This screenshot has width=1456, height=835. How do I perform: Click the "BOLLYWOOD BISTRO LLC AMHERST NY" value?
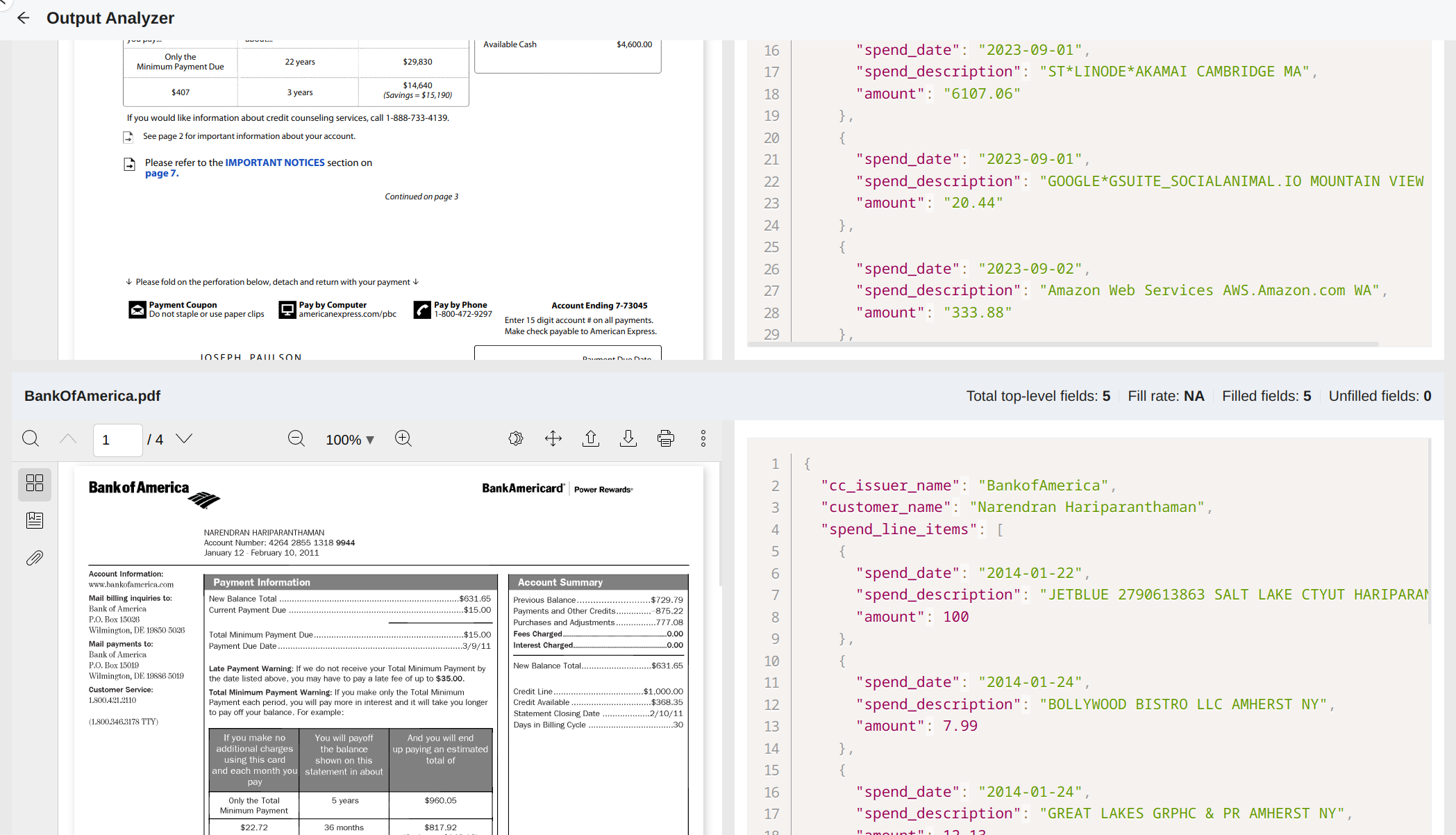coord(1183,704)
